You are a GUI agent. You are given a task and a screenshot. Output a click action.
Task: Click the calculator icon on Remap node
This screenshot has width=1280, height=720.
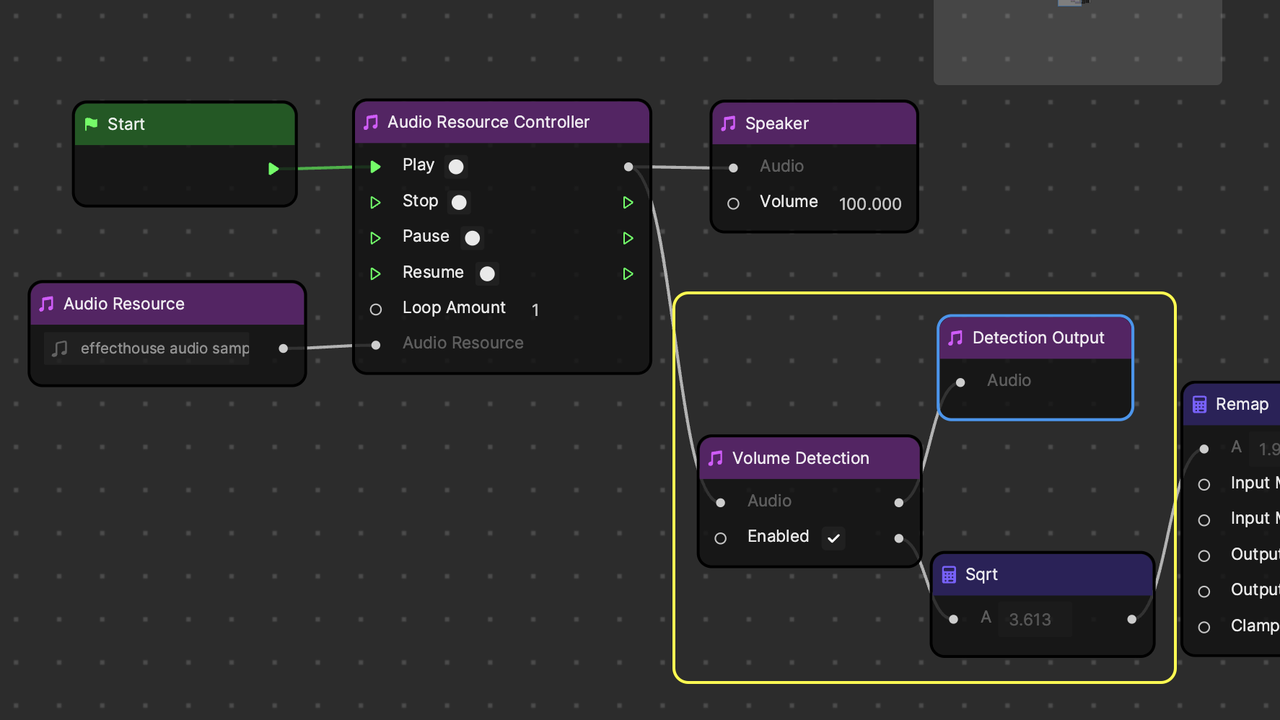coord(1200,404)
